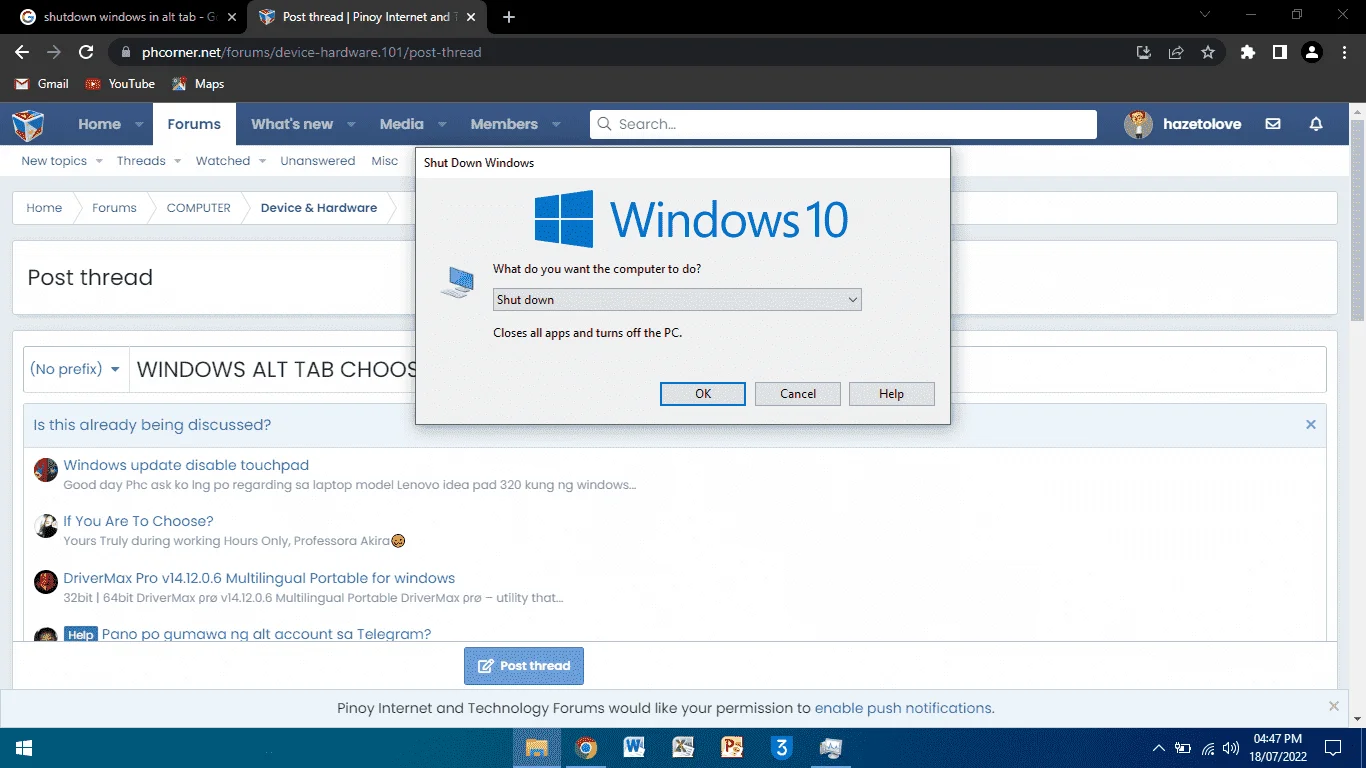
Task: Expand the Members menu arrow
Action: pos(556,125)
